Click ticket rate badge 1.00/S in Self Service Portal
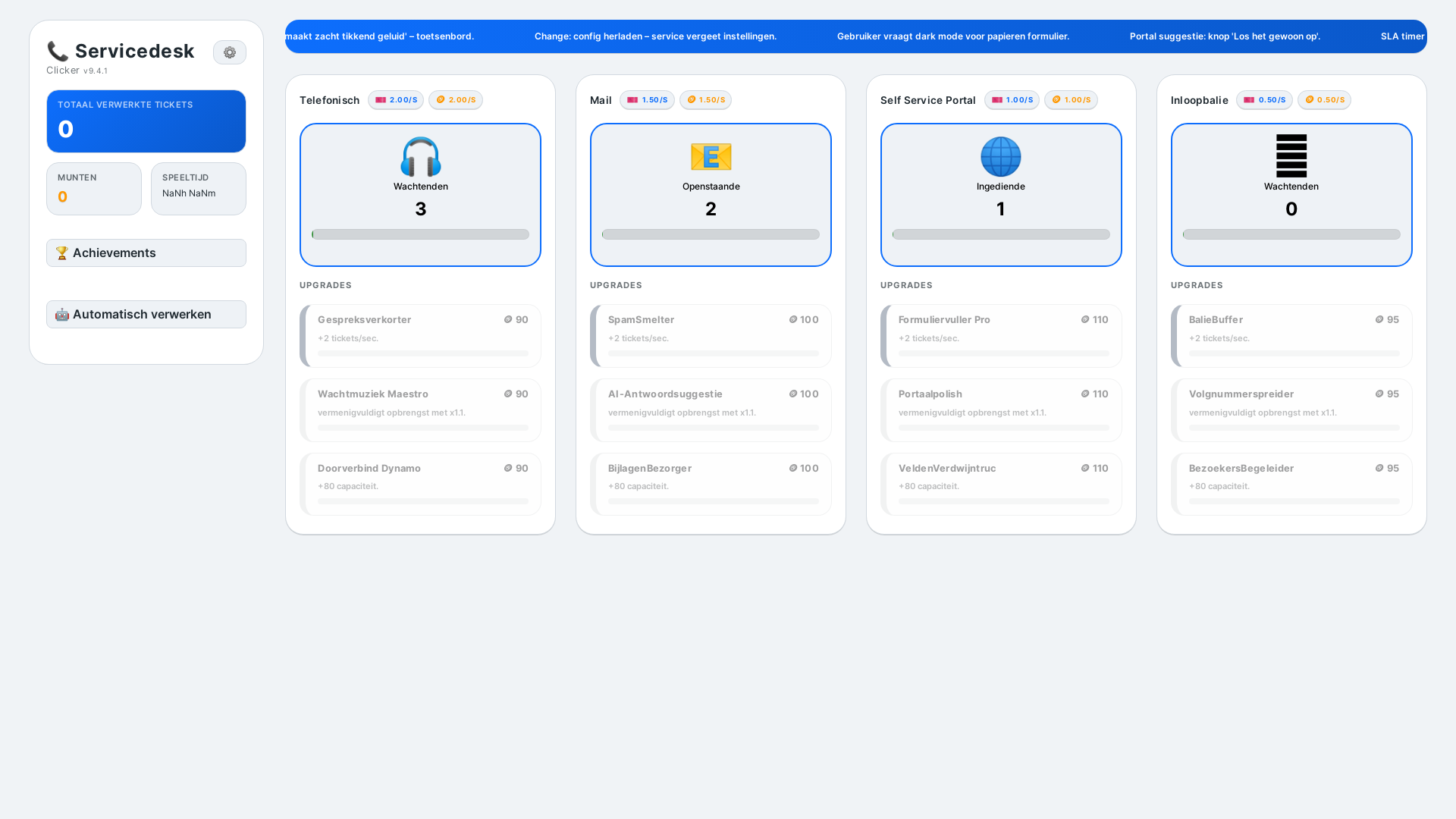Viewport: 1456px width, 819px height. point(1012,100)
